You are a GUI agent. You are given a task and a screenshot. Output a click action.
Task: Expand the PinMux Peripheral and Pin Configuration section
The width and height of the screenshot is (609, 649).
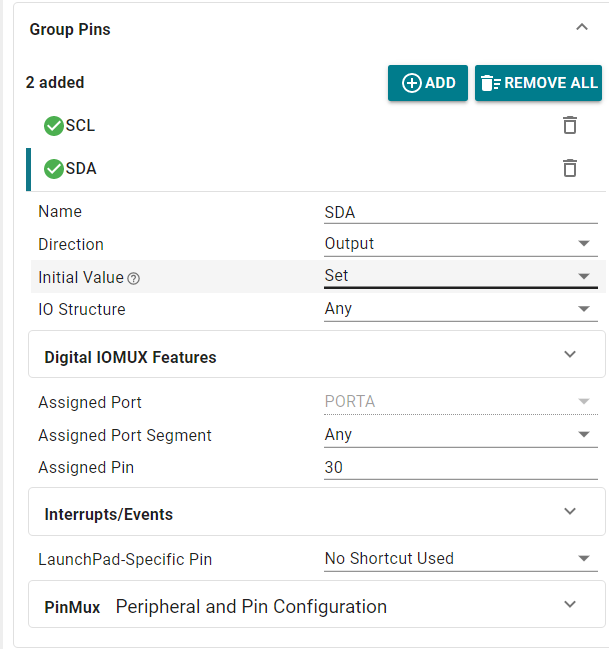(317, 604)
